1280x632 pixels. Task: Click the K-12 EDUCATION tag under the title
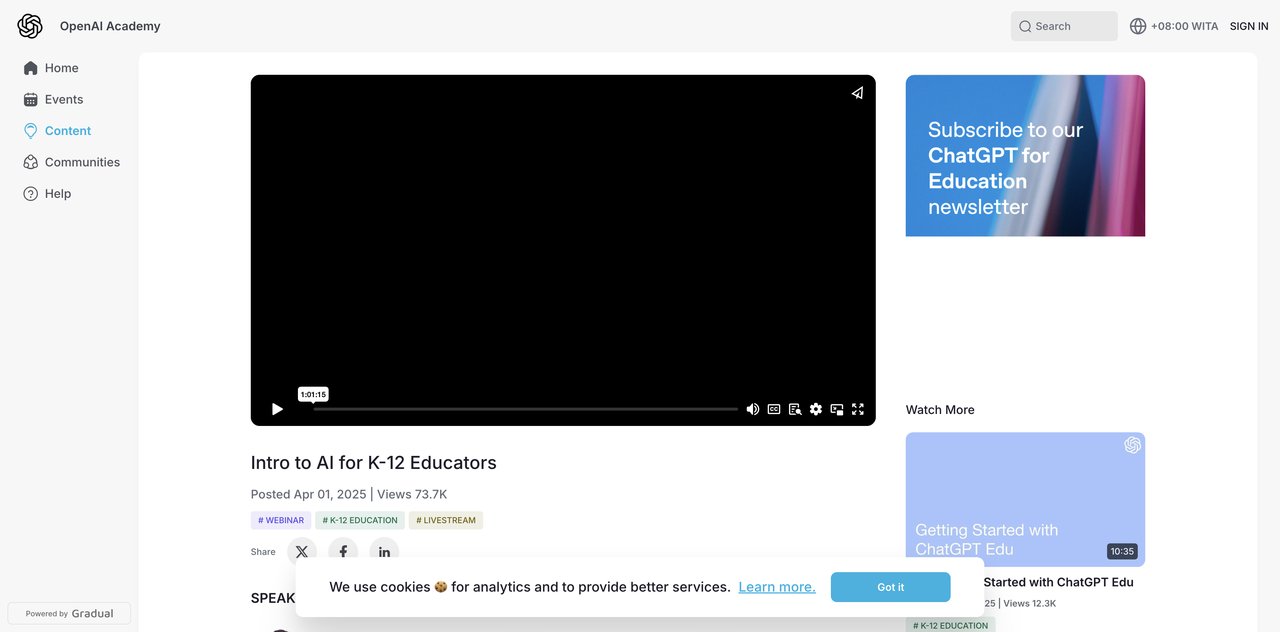360,520
